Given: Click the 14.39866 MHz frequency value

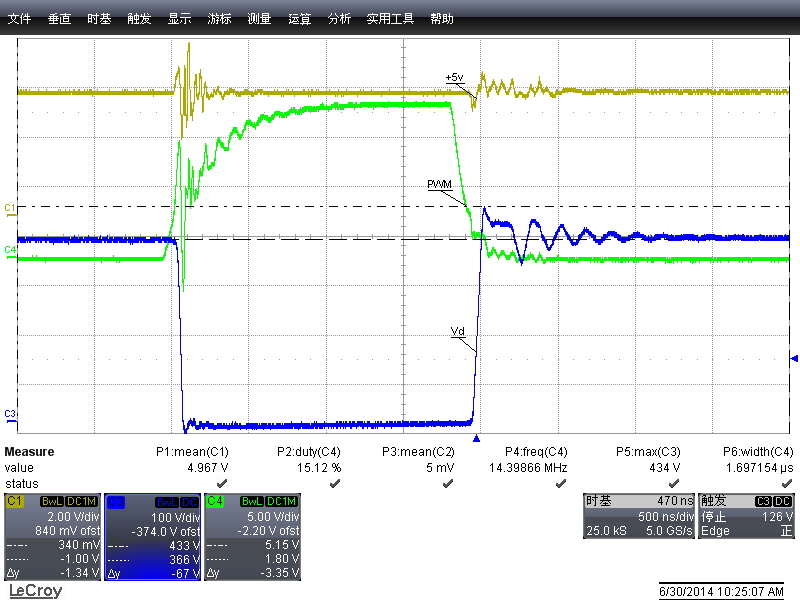Looking at the screenshot, I should tap(528, 468).
